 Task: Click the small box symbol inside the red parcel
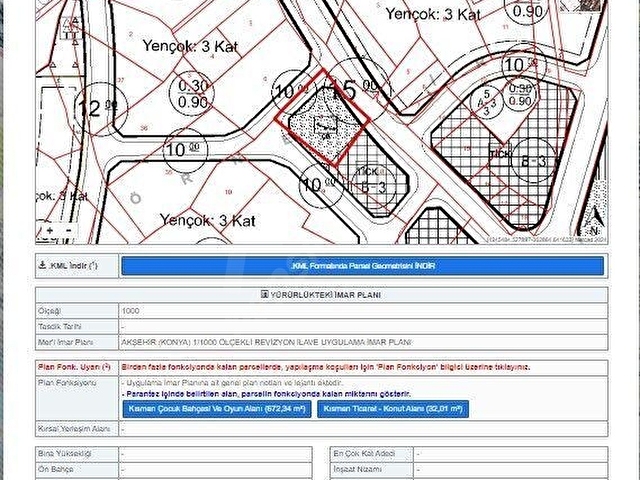(325, 124)
